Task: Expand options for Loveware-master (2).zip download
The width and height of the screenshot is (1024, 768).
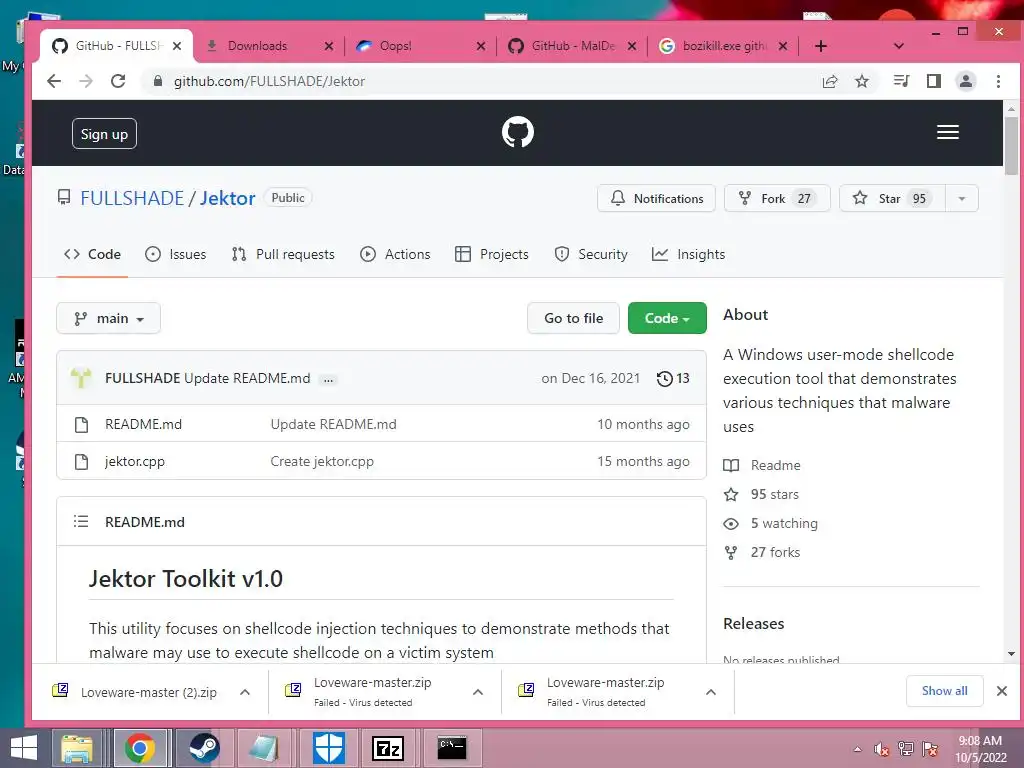Action: (x=245, y=692)
